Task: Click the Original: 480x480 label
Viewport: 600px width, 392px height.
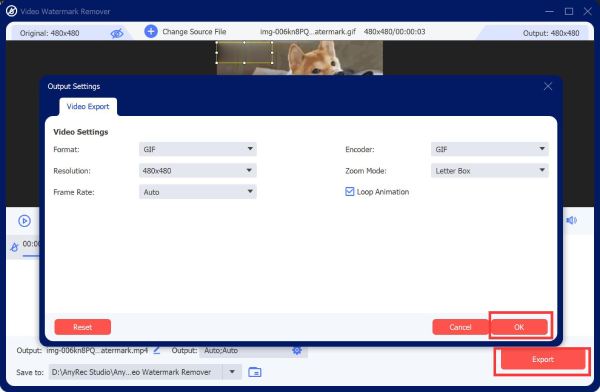Action: click(50, 33)
